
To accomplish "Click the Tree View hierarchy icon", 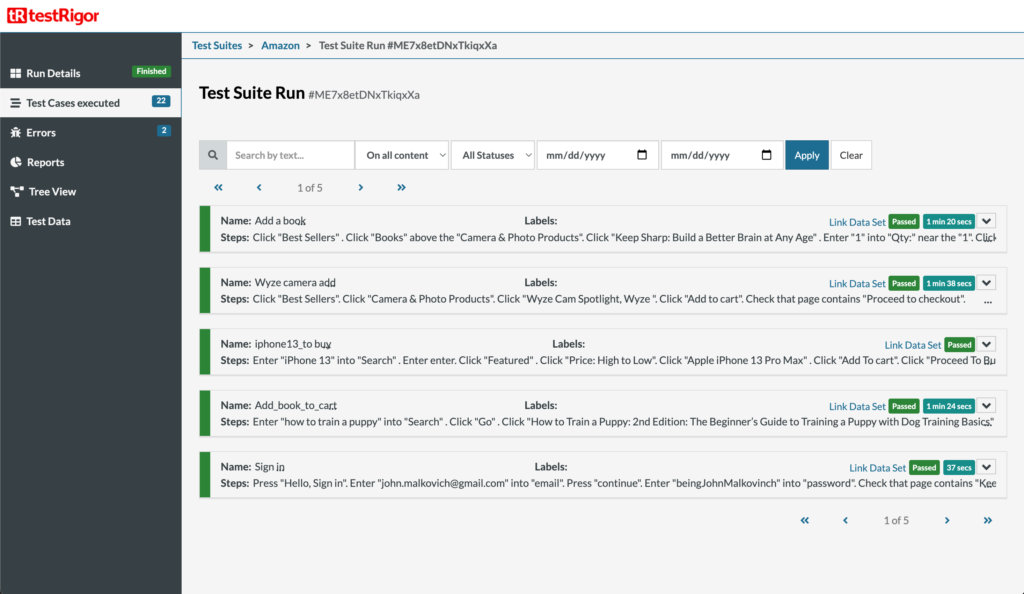I will click(x=17, y=191).
